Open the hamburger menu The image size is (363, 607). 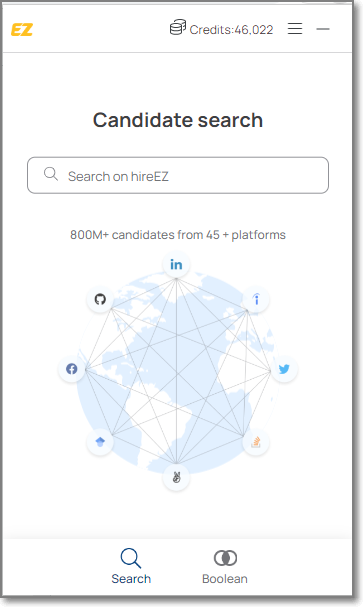[x=295, y=29]
